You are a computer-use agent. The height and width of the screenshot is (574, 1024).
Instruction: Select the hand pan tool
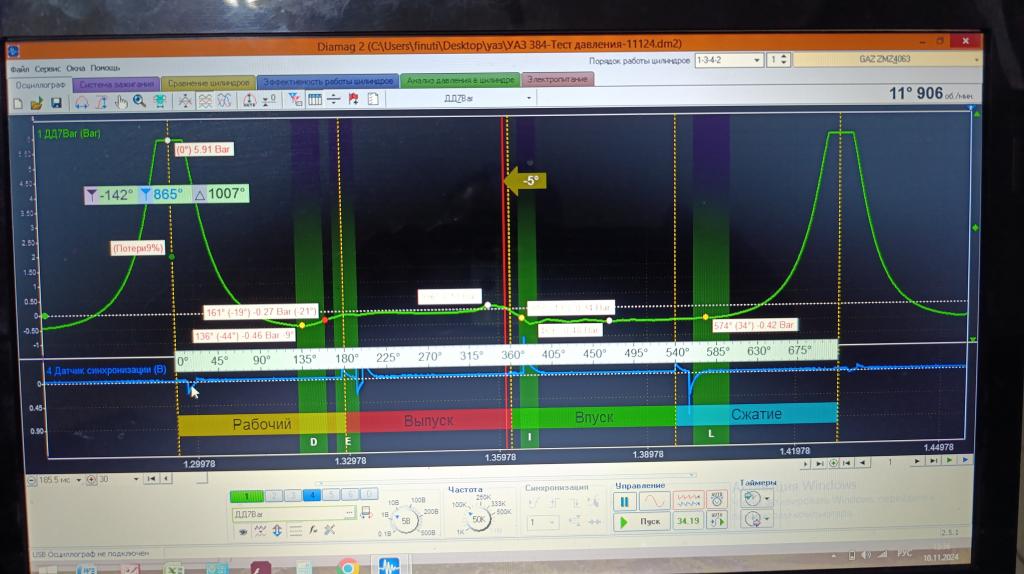(x=121, y=101)
